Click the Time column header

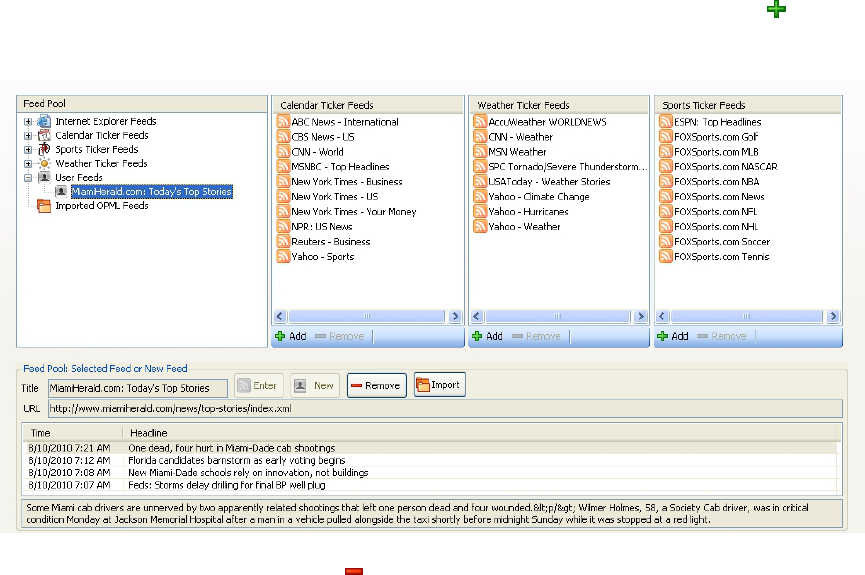click(x=72, y=433)
